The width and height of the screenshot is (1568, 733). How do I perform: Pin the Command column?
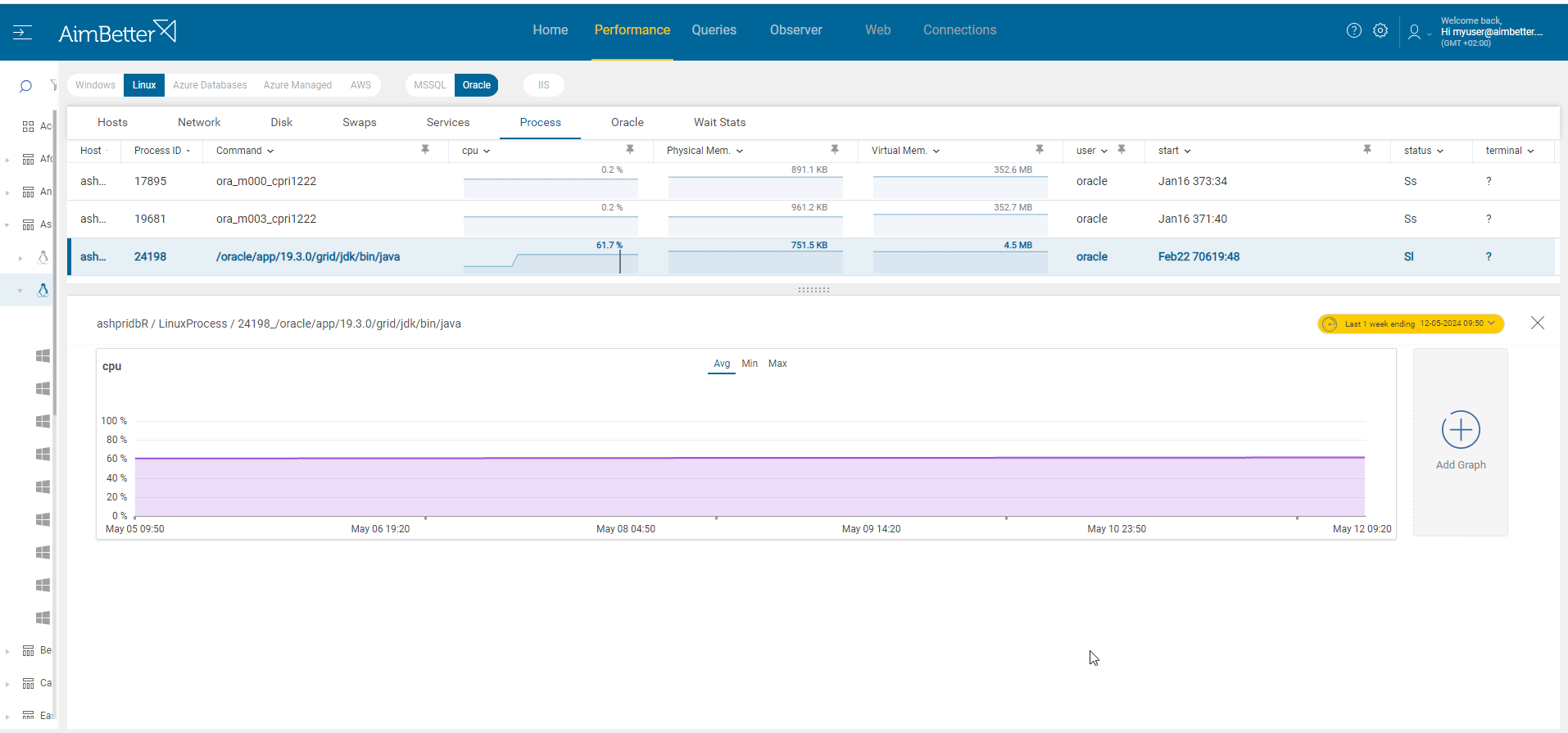tap(425, 150)
